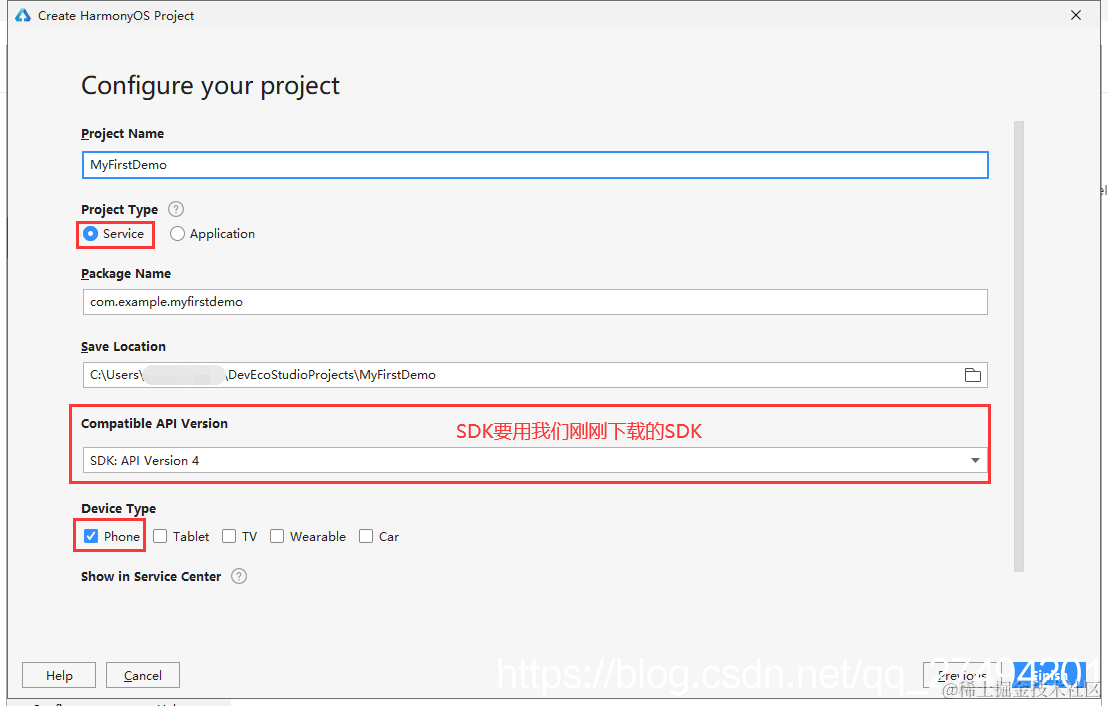Click the Show in Service Center help icon

coord(240,576)
